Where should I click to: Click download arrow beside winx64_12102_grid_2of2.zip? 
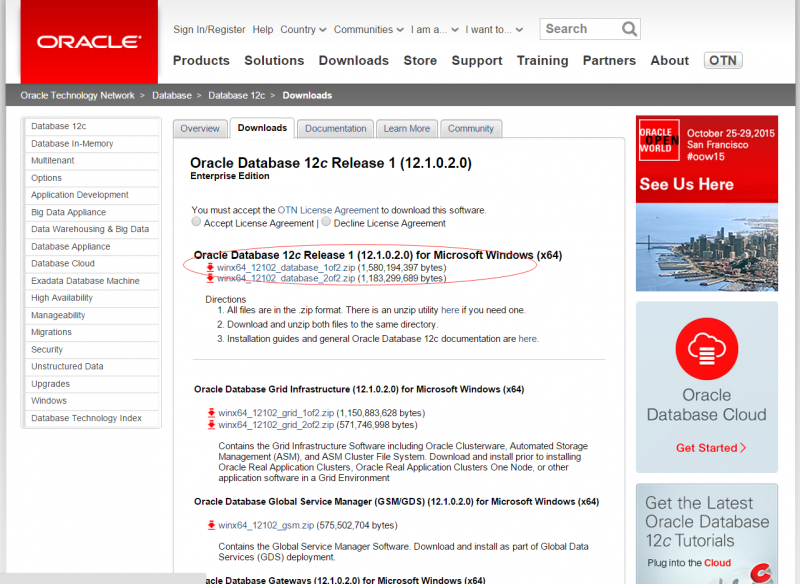[211, 425]
